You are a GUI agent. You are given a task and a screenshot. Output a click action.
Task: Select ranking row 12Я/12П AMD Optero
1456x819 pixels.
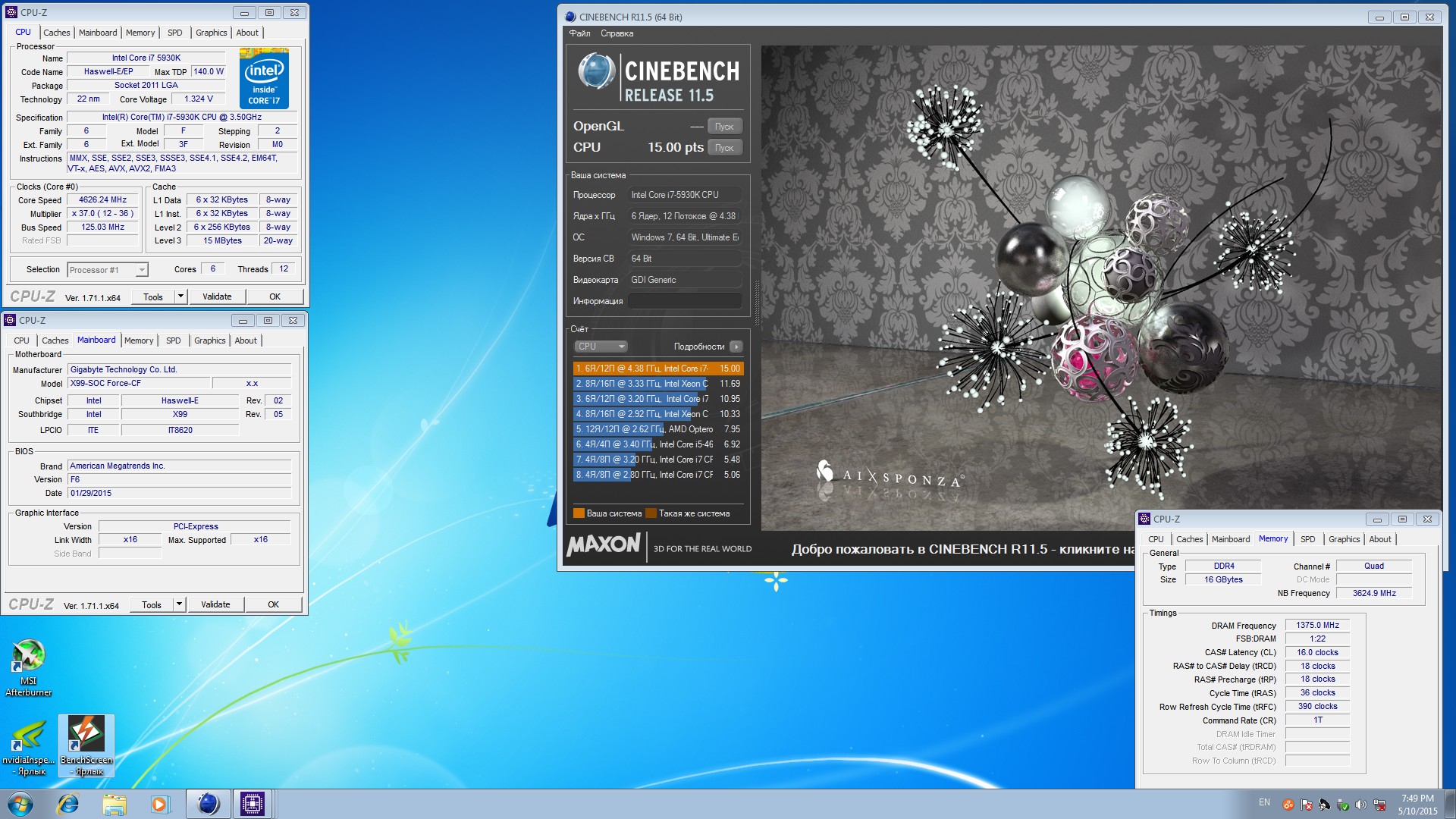tap(657, 429)
